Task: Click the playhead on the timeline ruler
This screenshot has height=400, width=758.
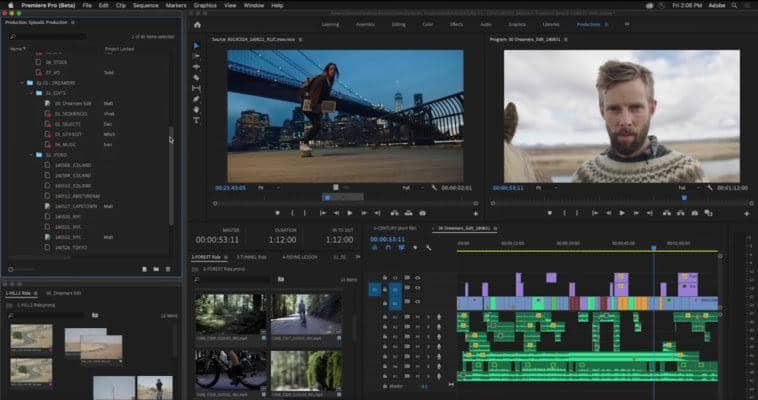Action: tap(654, 248)
